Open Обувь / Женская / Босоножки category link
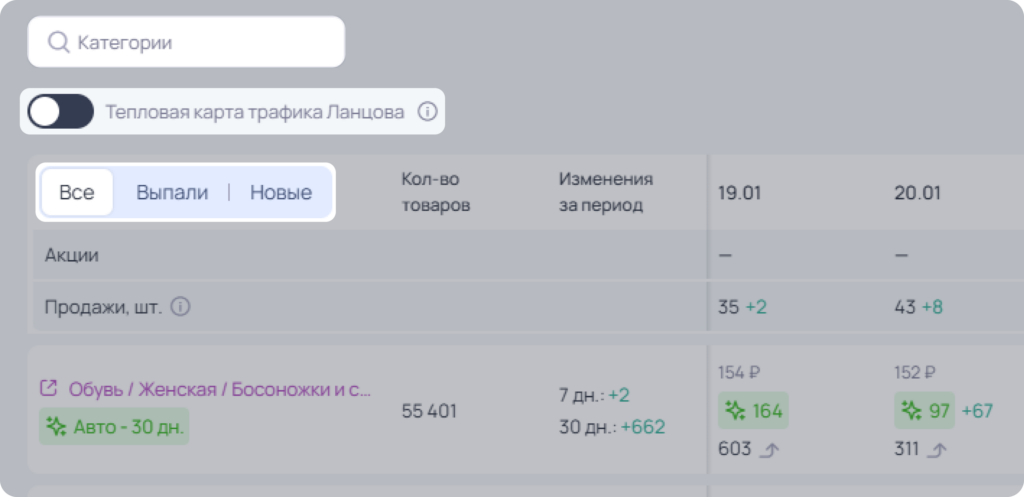The height and width of the screenshot is (497, 1024). [219, 389]
